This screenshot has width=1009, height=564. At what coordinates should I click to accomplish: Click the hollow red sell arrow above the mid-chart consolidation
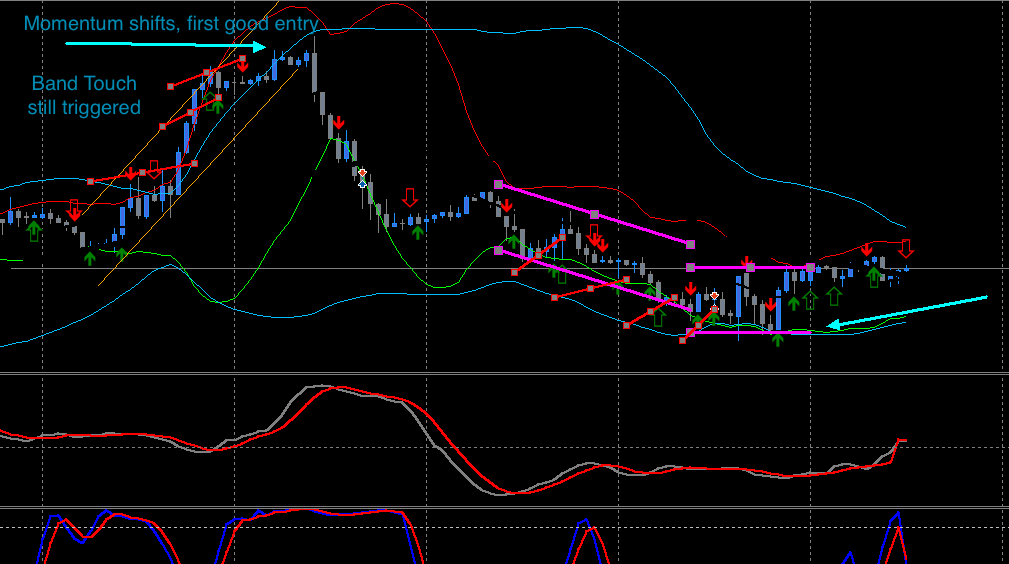410,198
